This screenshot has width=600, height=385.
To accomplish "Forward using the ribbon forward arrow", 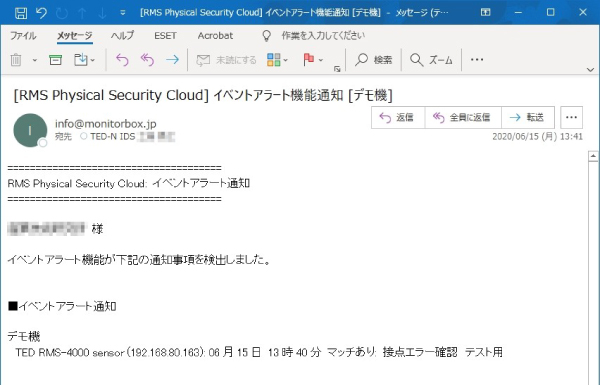I will 173,60.
